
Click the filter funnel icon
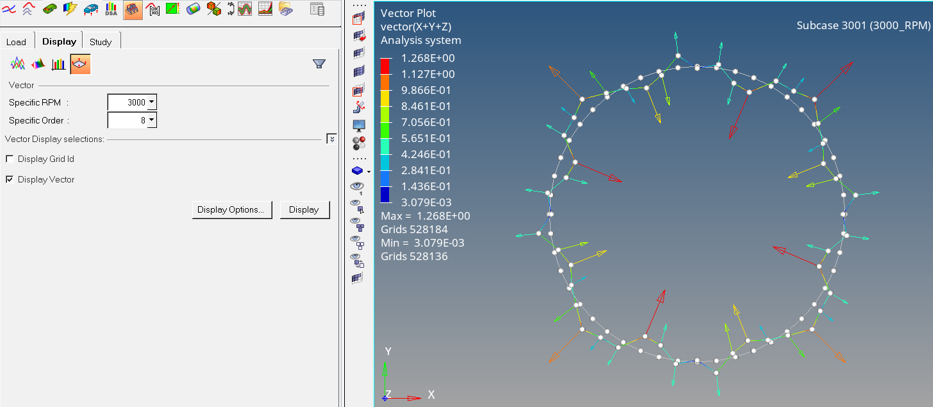319,64
